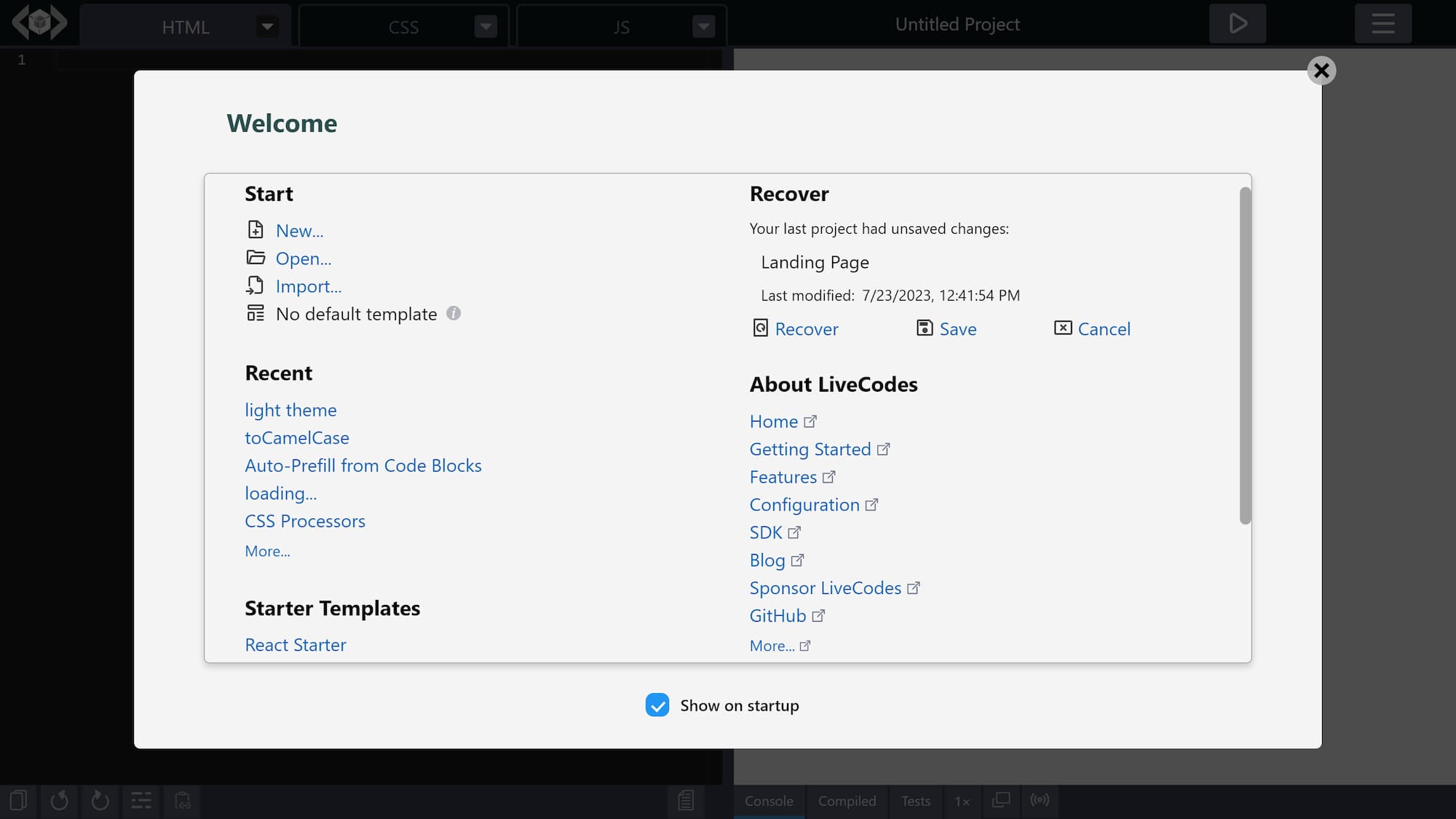Click the hamburger menu icon
1456x819 pixels.
[1383, 24]
